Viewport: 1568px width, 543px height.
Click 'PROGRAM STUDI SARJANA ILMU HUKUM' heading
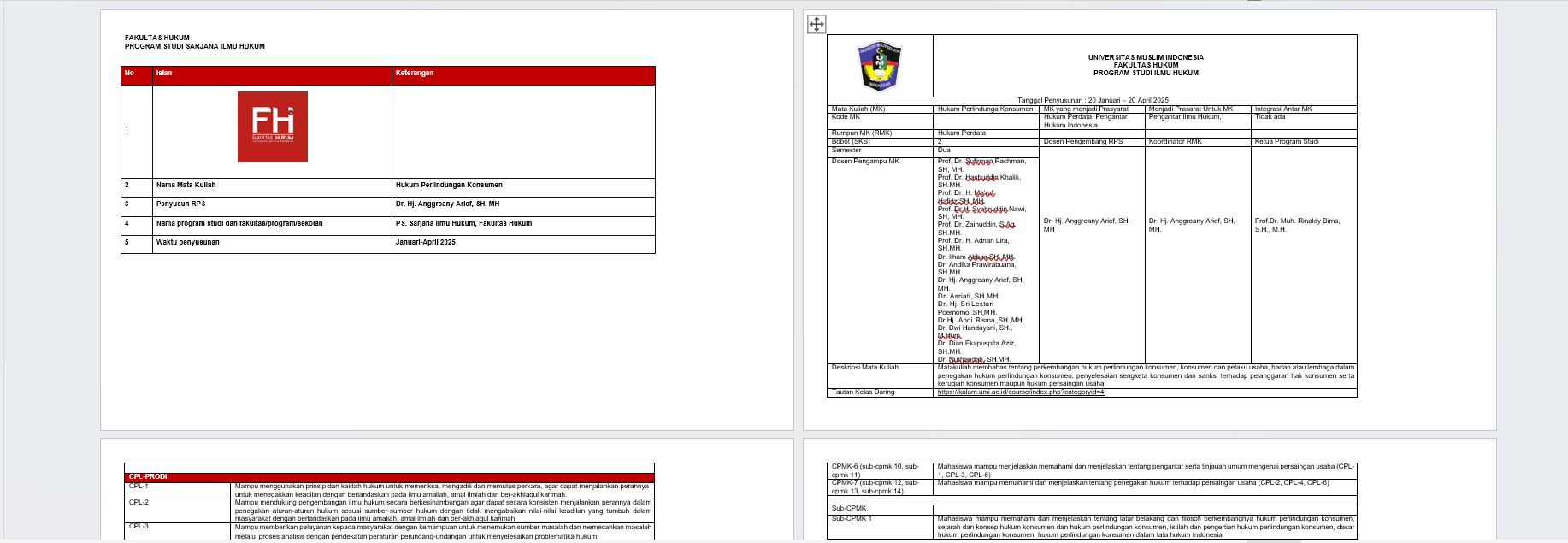[195, 47]
